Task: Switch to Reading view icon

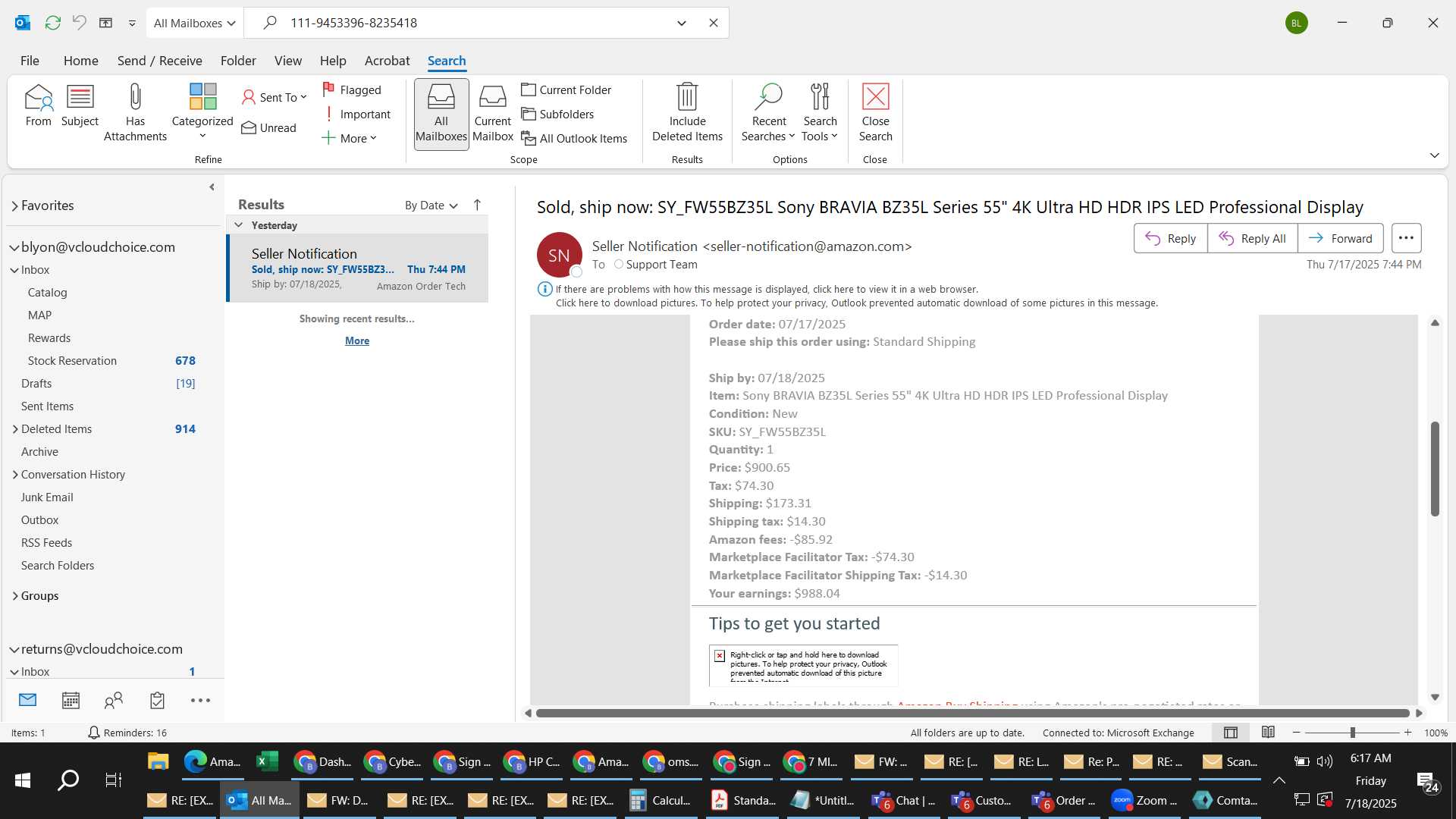Action: 1268,733
